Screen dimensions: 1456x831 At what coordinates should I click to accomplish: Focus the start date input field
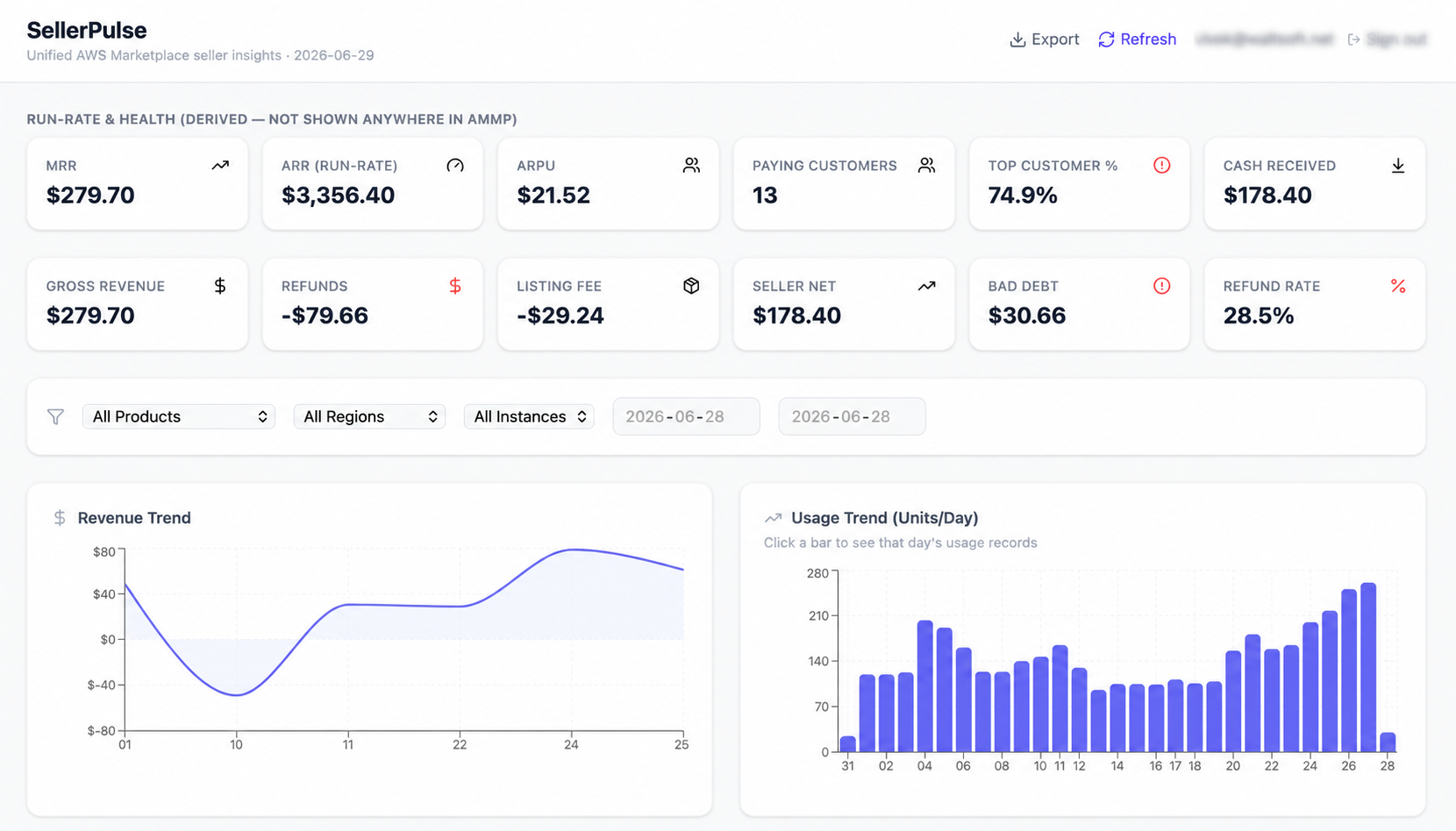[x=686, y=416]
